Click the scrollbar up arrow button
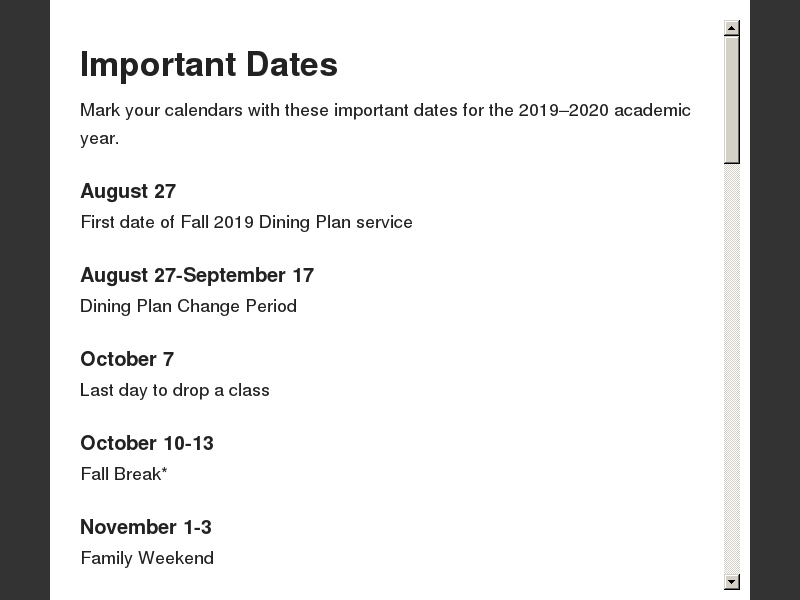The image size is (800, 600). [732, 28]
